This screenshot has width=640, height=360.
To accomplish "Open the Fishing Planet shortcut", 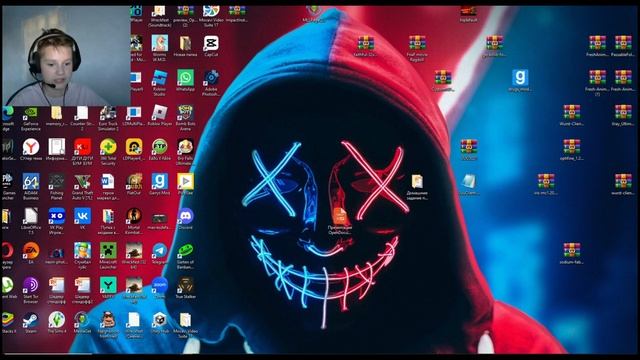I will pos(57,182).
